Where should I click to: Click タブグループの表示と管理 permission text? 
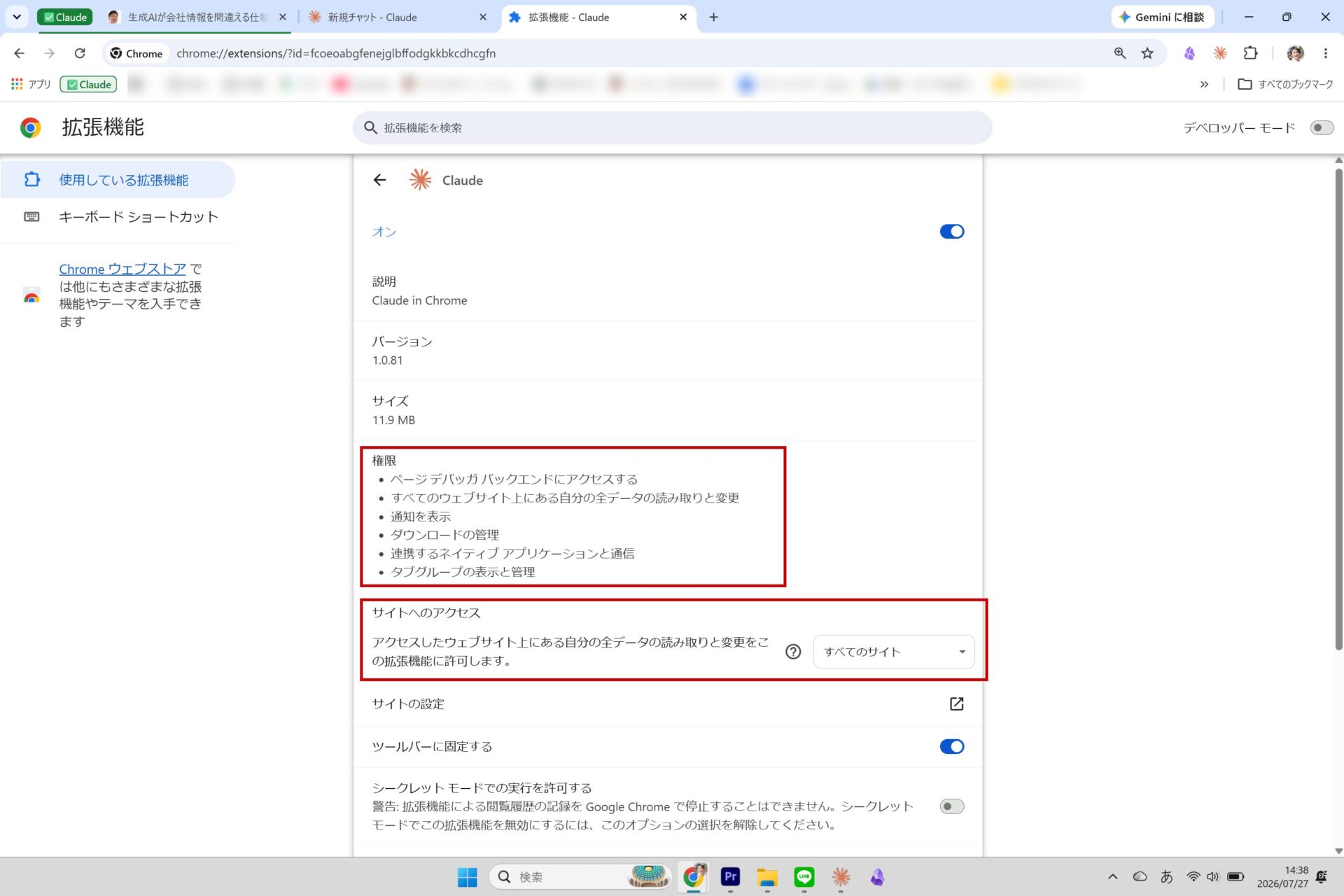pyautogui.click(x=462, y=572)
